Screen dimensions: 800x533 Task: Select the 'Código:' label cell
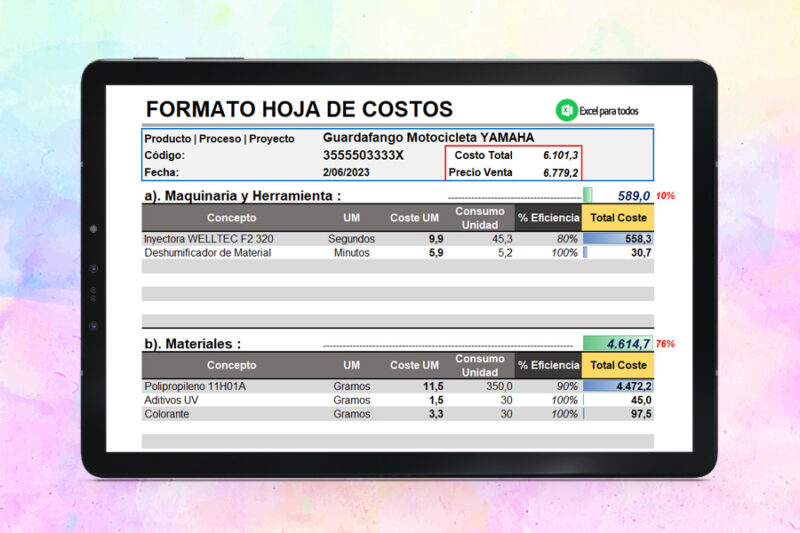tap(164, 155)
